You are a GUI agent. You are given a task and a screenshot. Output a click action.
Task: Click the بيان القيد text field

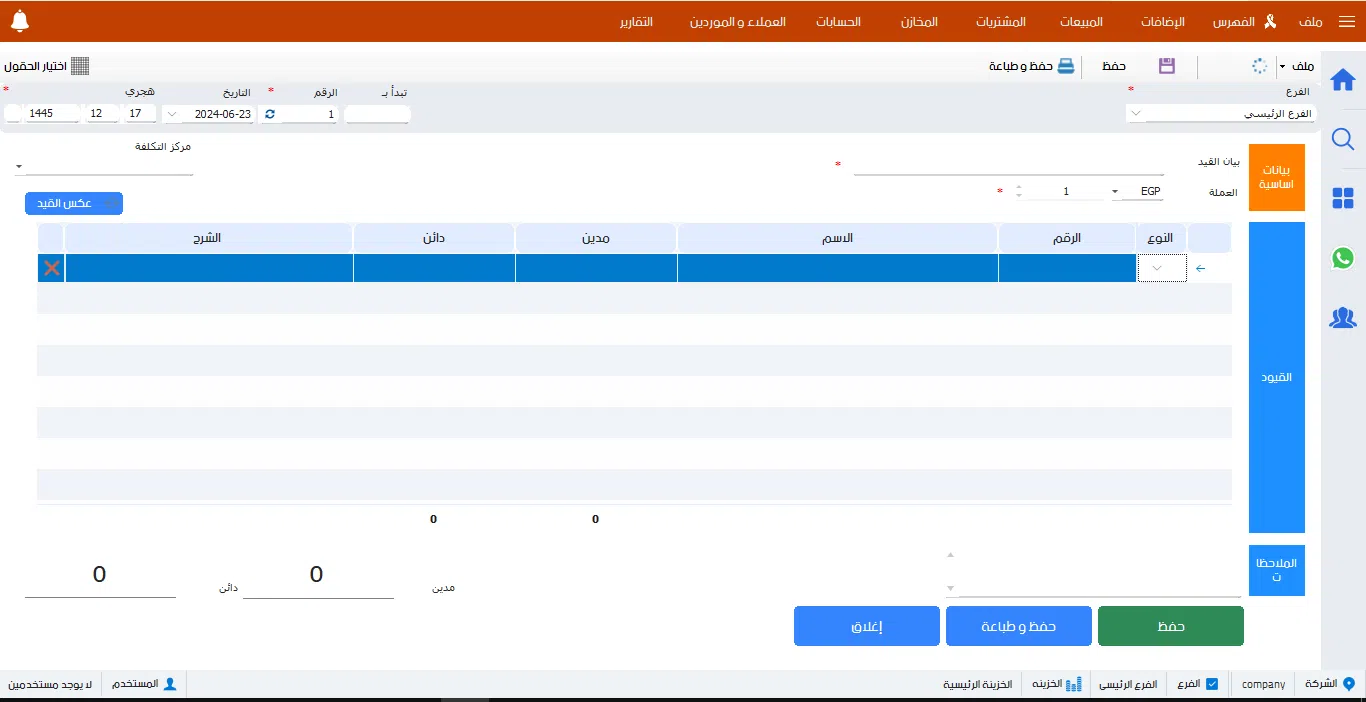click(1008, 165)
